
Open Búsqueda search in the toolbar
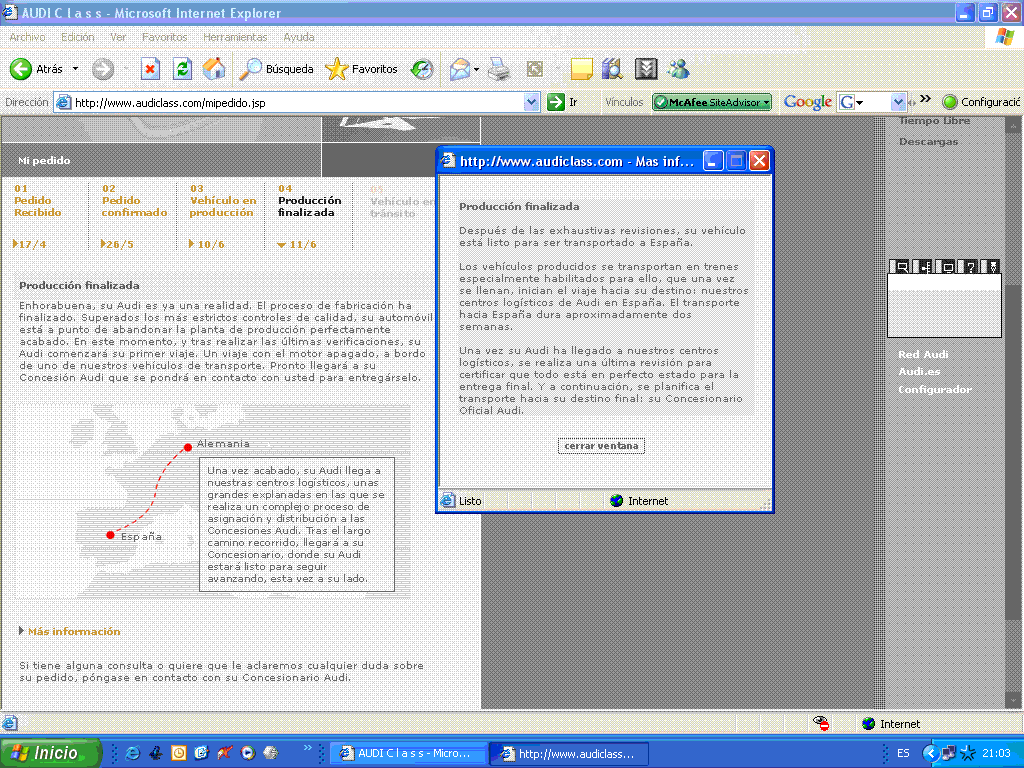[276, 69]
